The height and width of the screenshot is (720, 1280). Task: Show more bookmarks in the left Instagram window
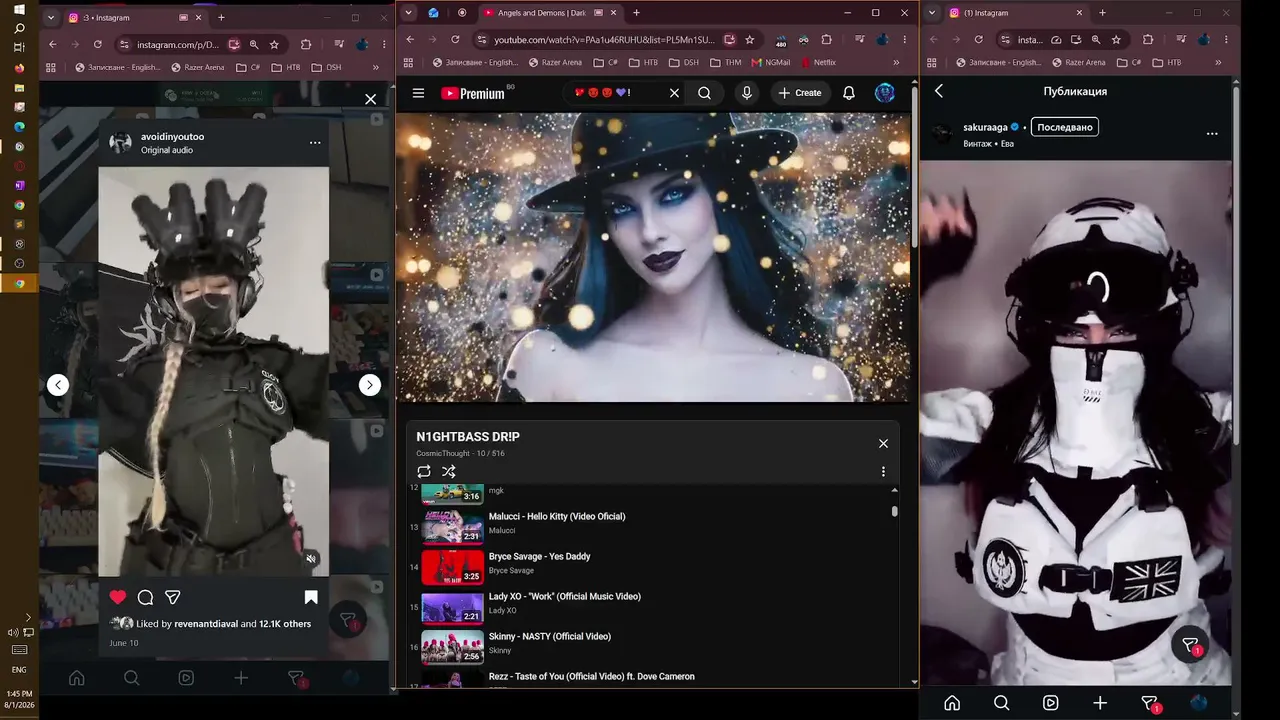click(376, 67)
